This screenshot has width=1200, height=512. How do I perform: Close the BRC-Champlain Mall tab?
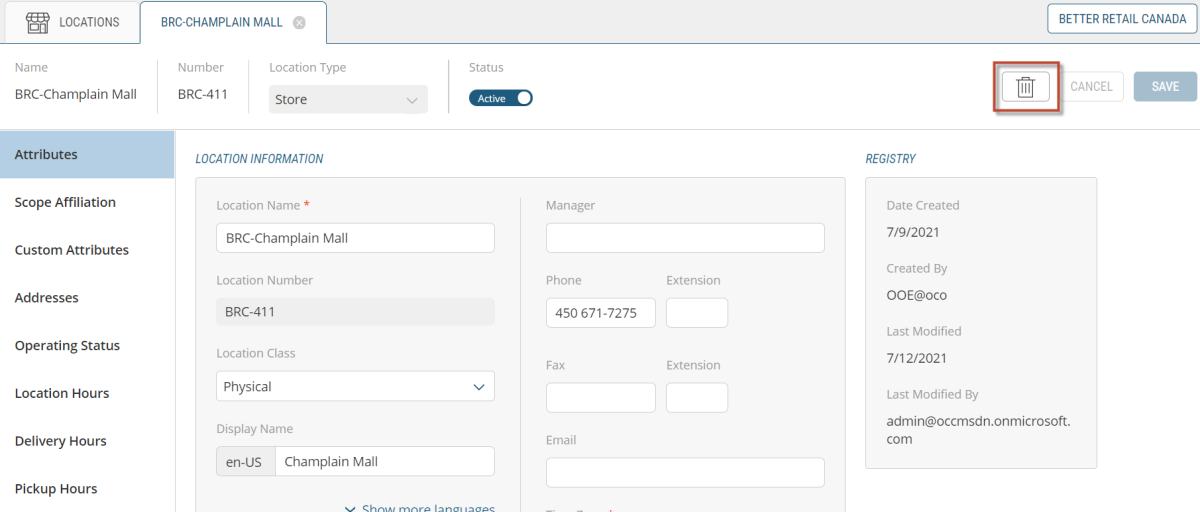click(299, 22)
